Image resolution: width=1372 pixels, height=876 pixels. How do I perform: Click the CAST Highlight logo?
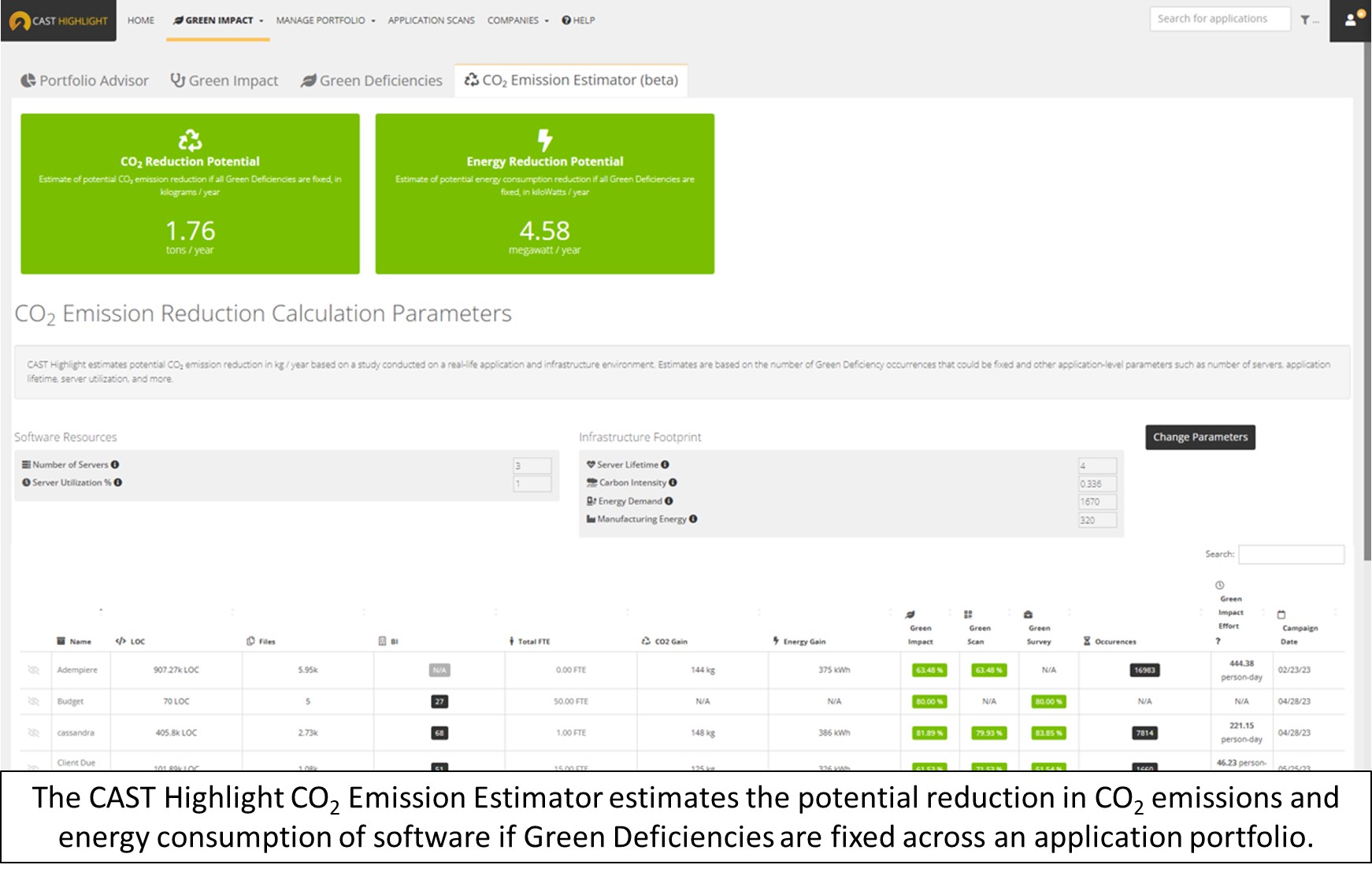[58, 20]
